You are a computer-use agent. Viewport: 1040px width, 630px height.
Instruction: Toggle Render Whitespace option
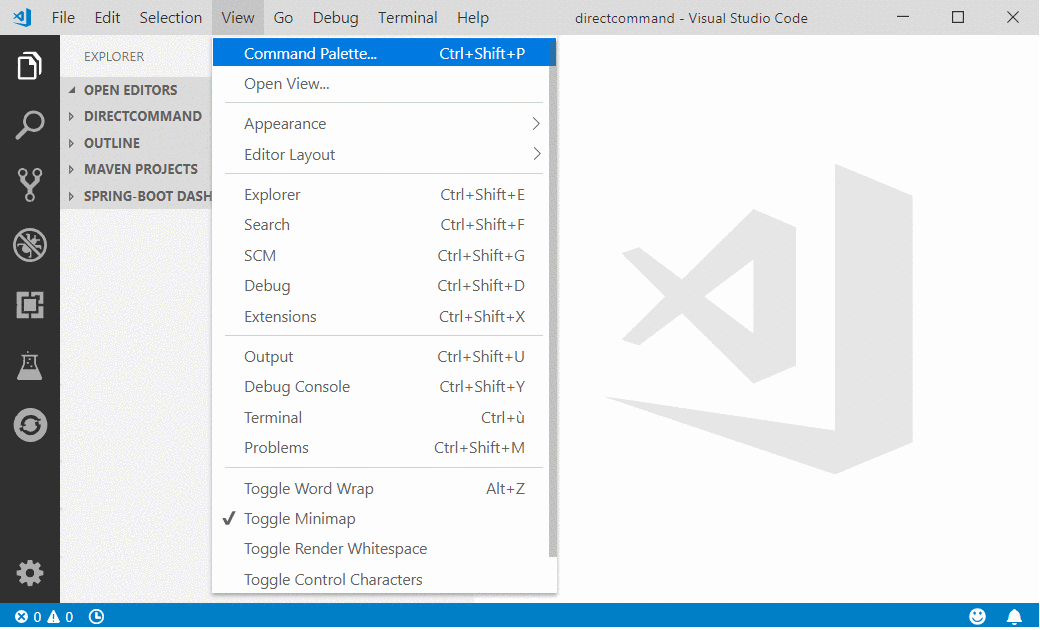384,549
